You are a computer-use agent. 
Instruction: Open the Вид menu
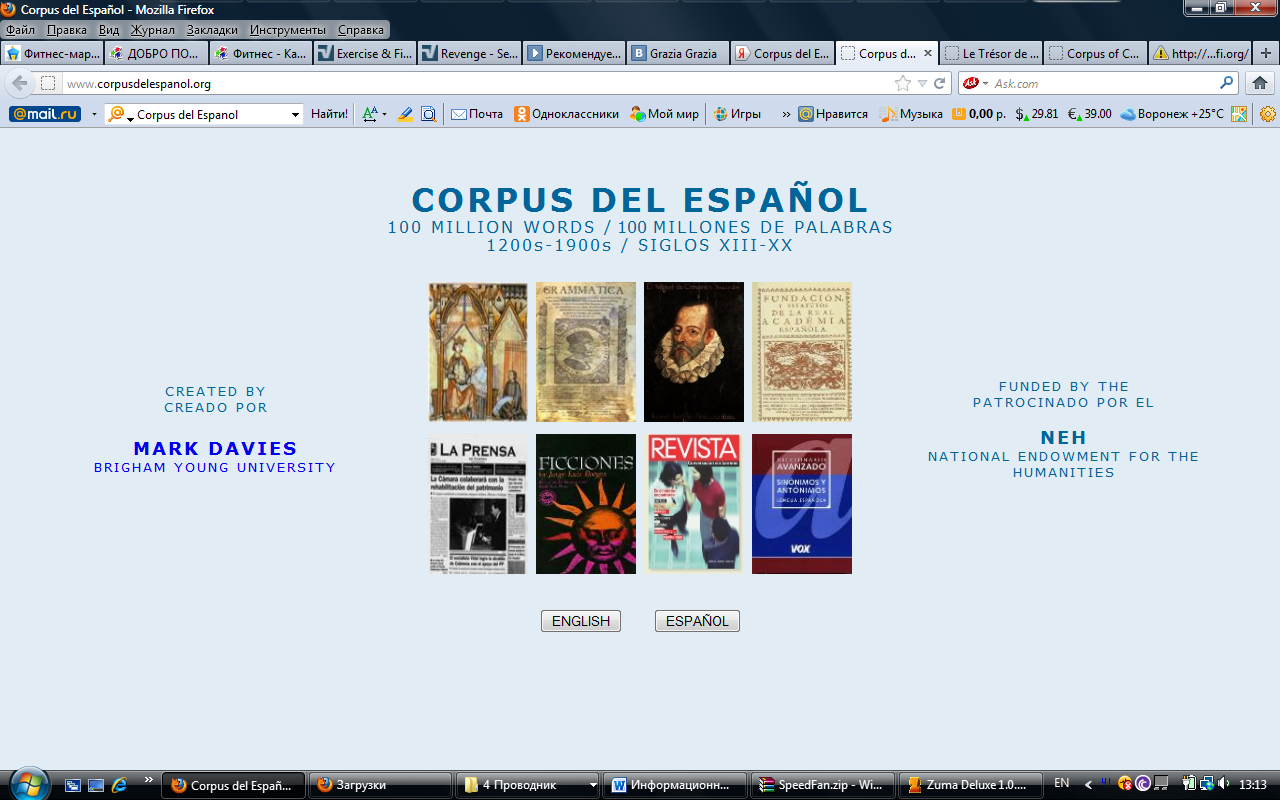pos(109,30)
